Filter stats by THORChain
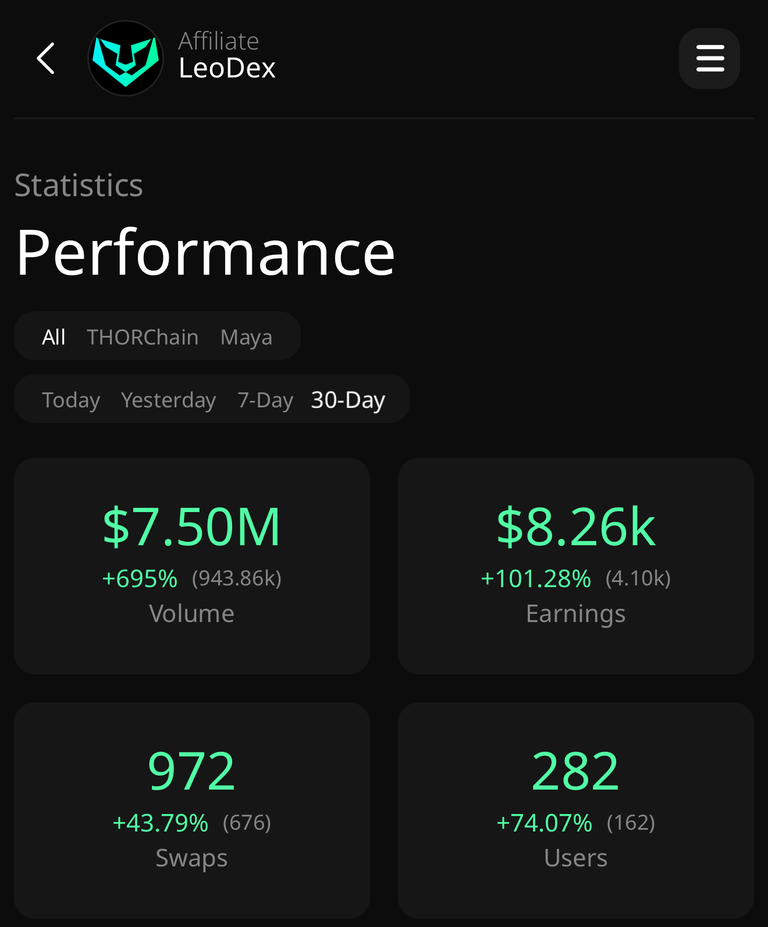768x927 pixels. [142, 337]
